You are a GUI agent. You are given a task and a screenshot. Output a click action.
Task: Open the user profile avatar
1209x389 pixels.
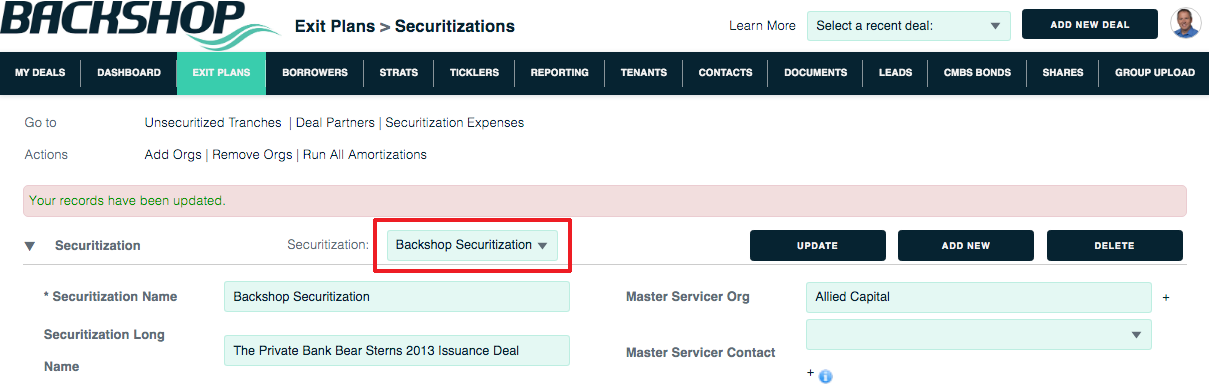tap(1185, 24)
